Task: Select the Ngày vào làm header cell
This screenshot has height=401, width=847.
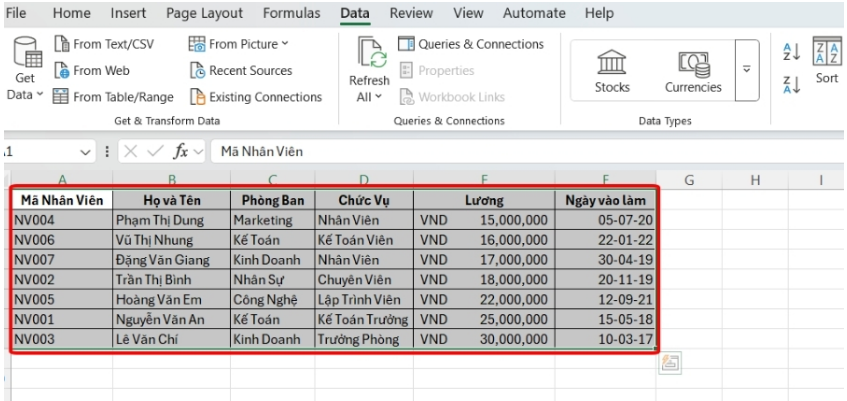Action: click(x=606, y=200)
